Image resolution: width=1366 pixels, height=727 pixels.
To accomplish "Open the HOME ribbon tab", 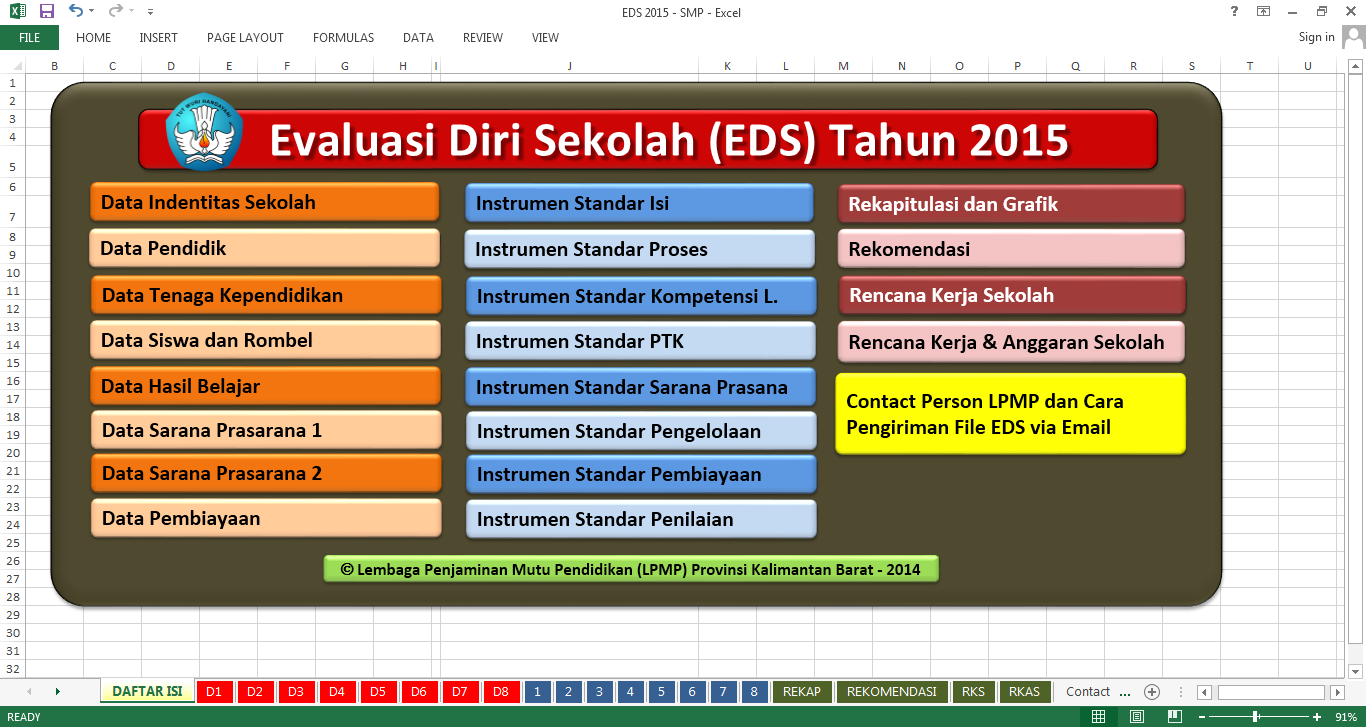I will click(93, 38).
